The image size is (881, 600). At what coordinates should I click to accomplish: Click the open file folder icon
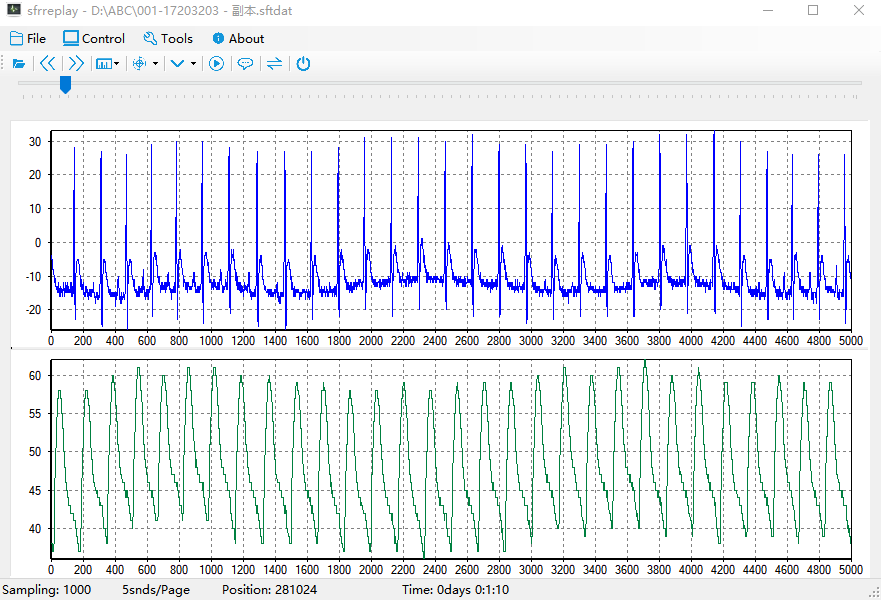point(19,64)
